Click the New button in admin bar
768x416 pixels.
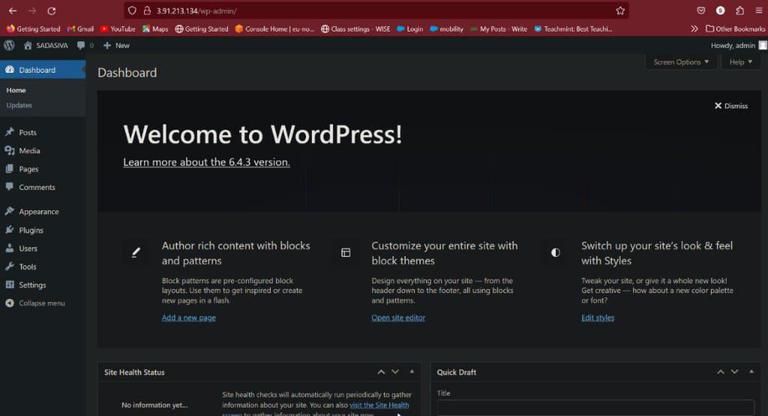point(117,46)
